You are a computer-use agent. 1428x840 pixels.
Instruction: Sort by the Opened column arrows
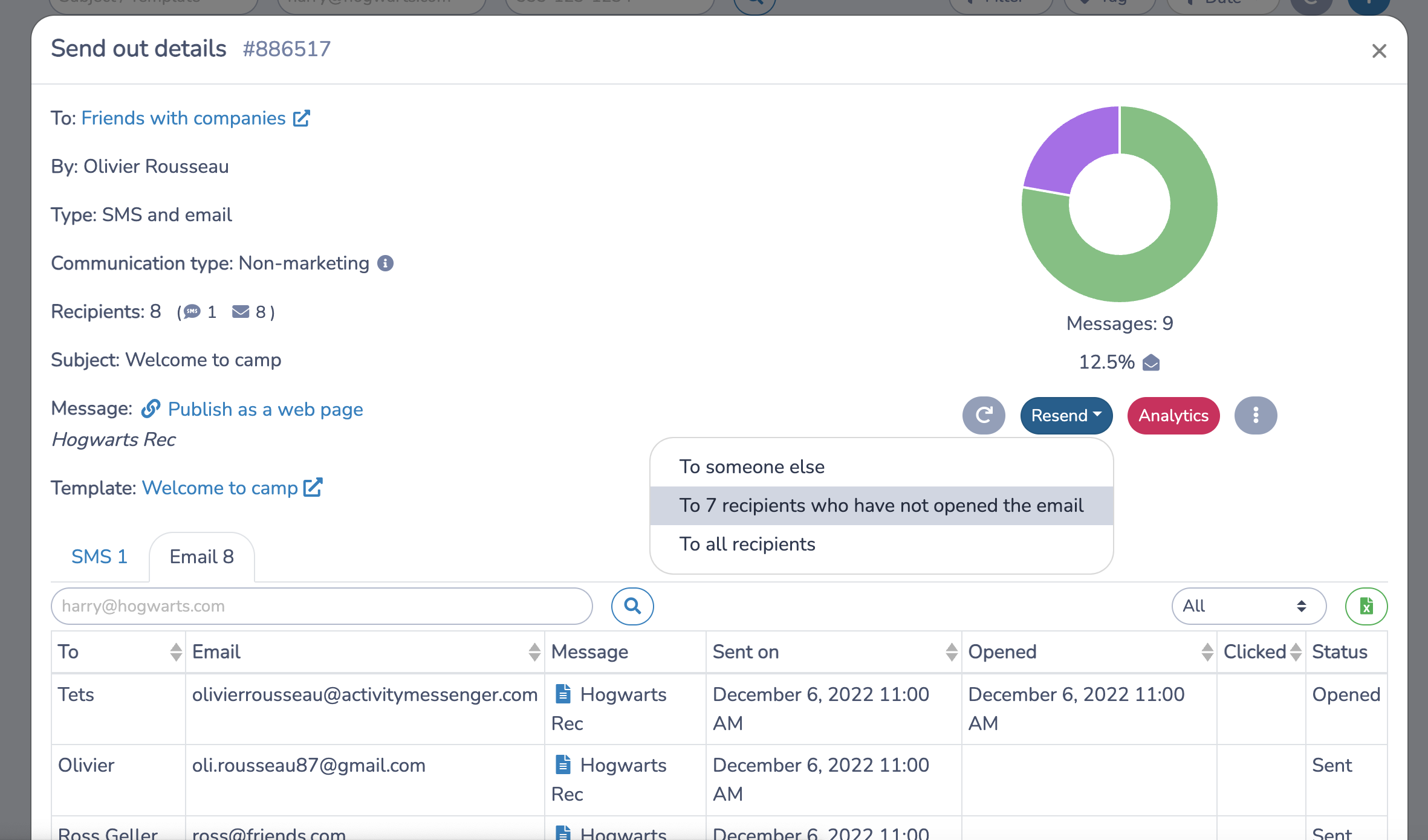(x=1207, y=652)
